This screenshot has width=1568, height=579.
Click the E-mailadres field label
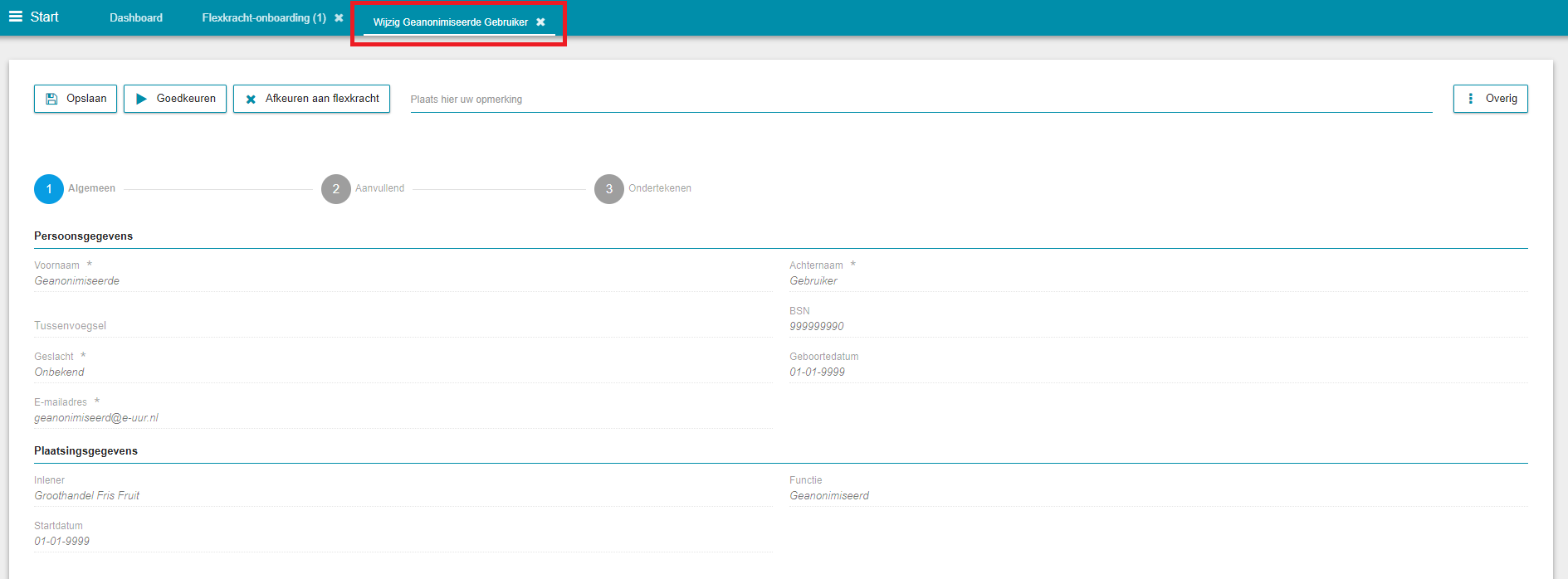tap(61, 402)
